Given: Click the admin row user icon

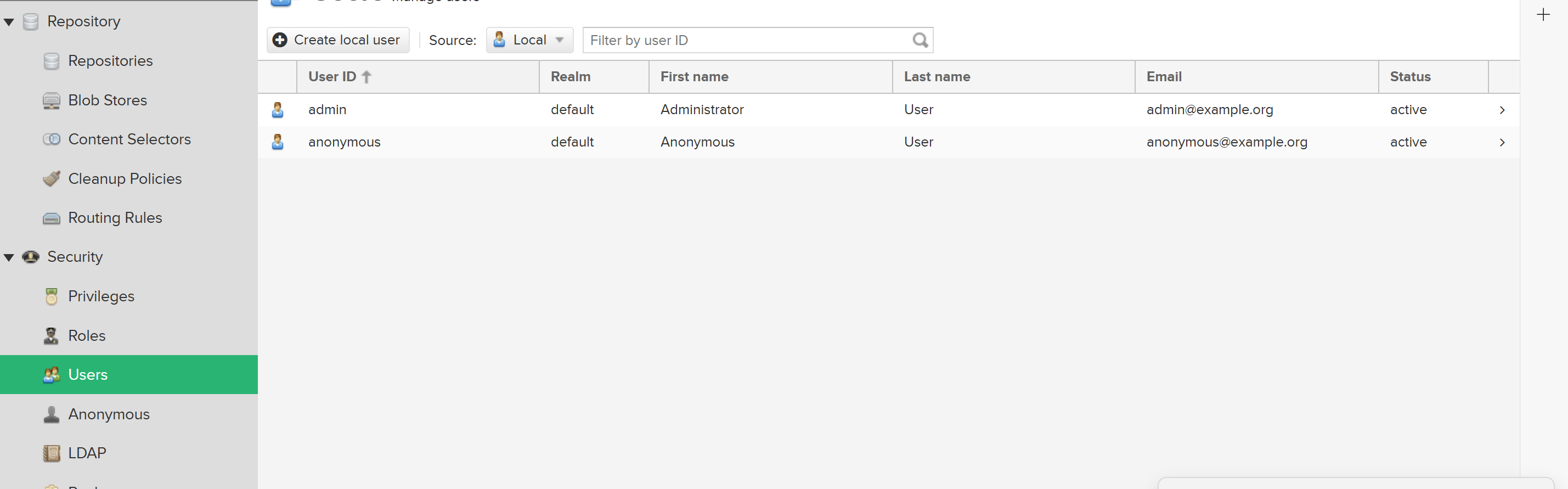Looking at the screenshot, I should click(x=278, y=110).
